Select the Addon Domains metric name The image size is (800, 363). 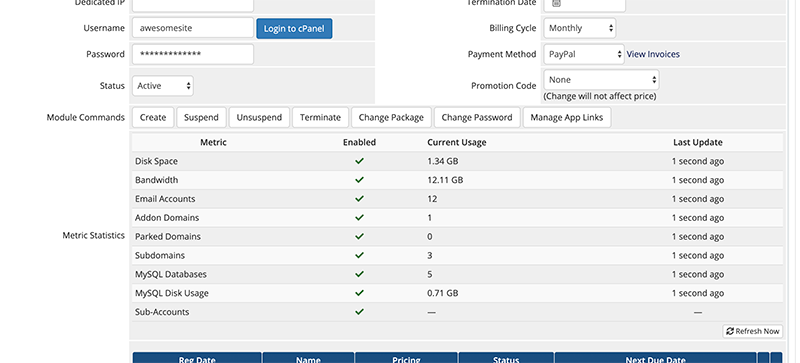pos(167,218)
